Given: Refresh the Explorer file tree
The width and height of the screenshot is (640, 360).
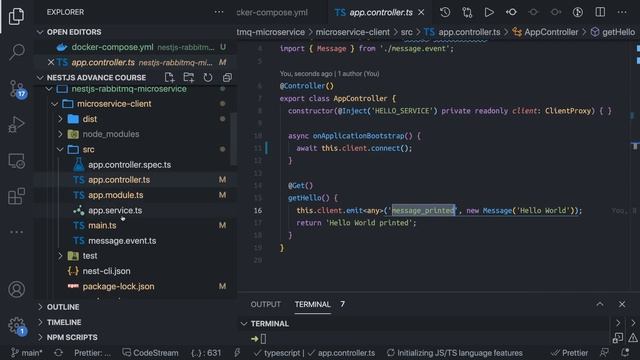Looking at the screenshot, I should click(x=208, y=77).
